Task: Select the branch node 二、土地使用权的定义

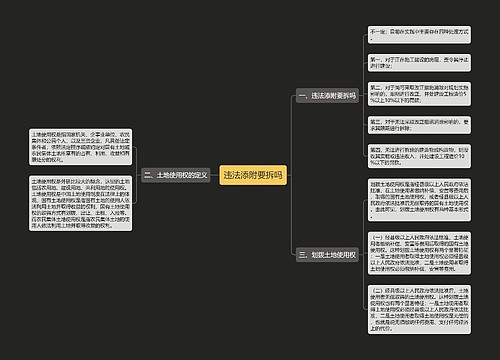Action: coord(176,175)
